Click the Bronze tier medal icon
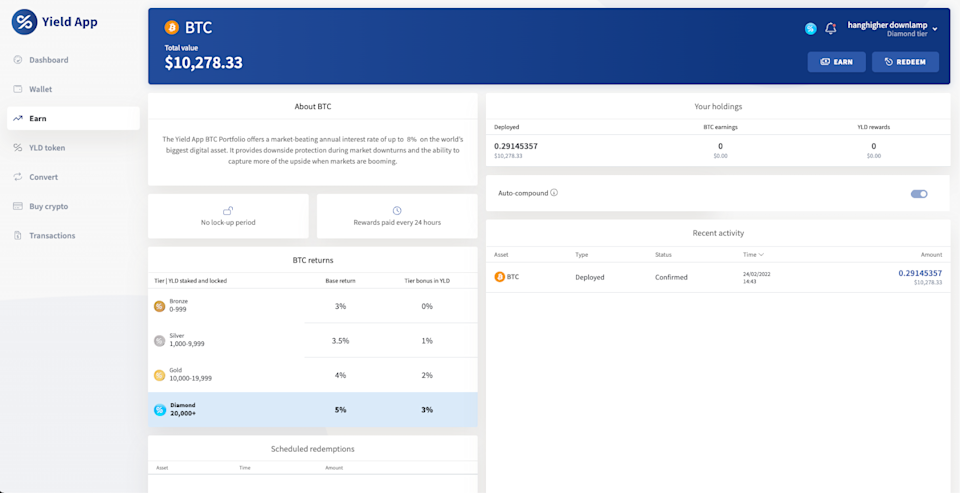 [159, 306]
